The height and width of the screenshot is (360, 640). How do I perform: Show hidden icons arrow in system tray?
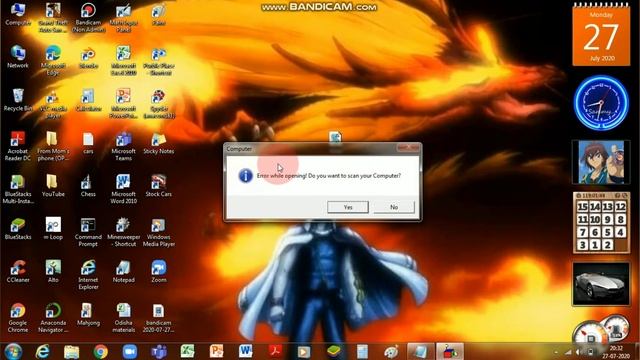point(556,352)
